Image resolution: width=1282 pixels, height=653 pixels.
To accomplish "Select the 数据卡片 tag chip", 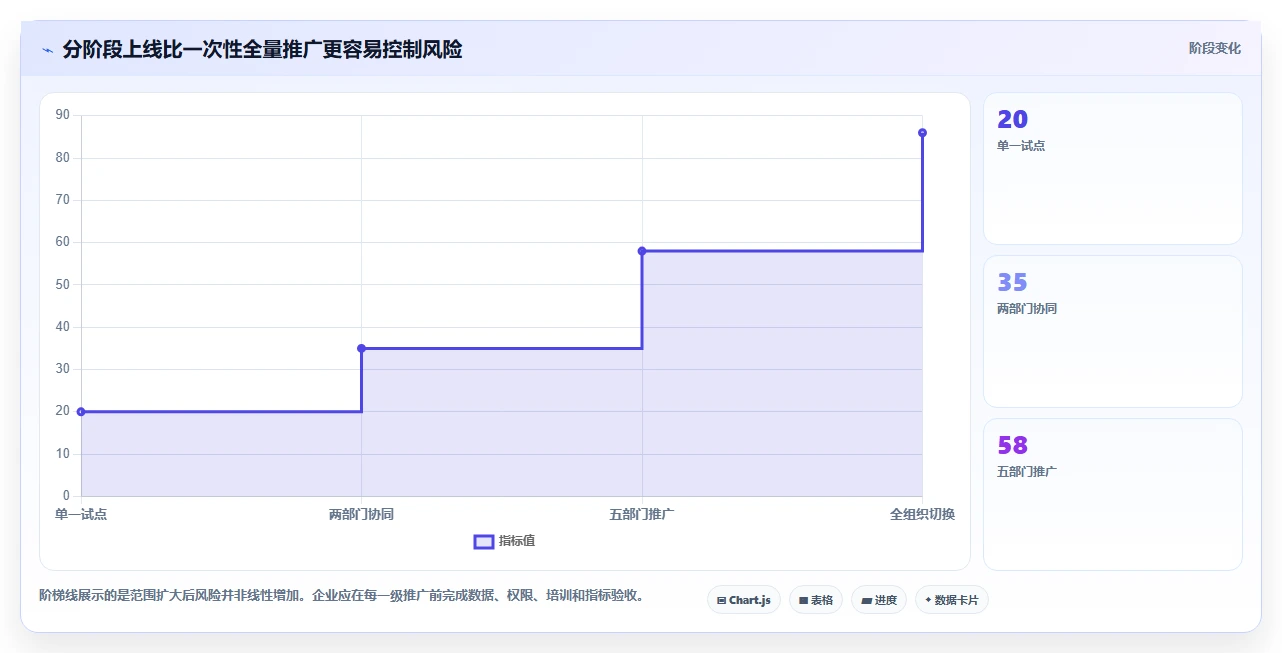I will (x=951, y=600).
